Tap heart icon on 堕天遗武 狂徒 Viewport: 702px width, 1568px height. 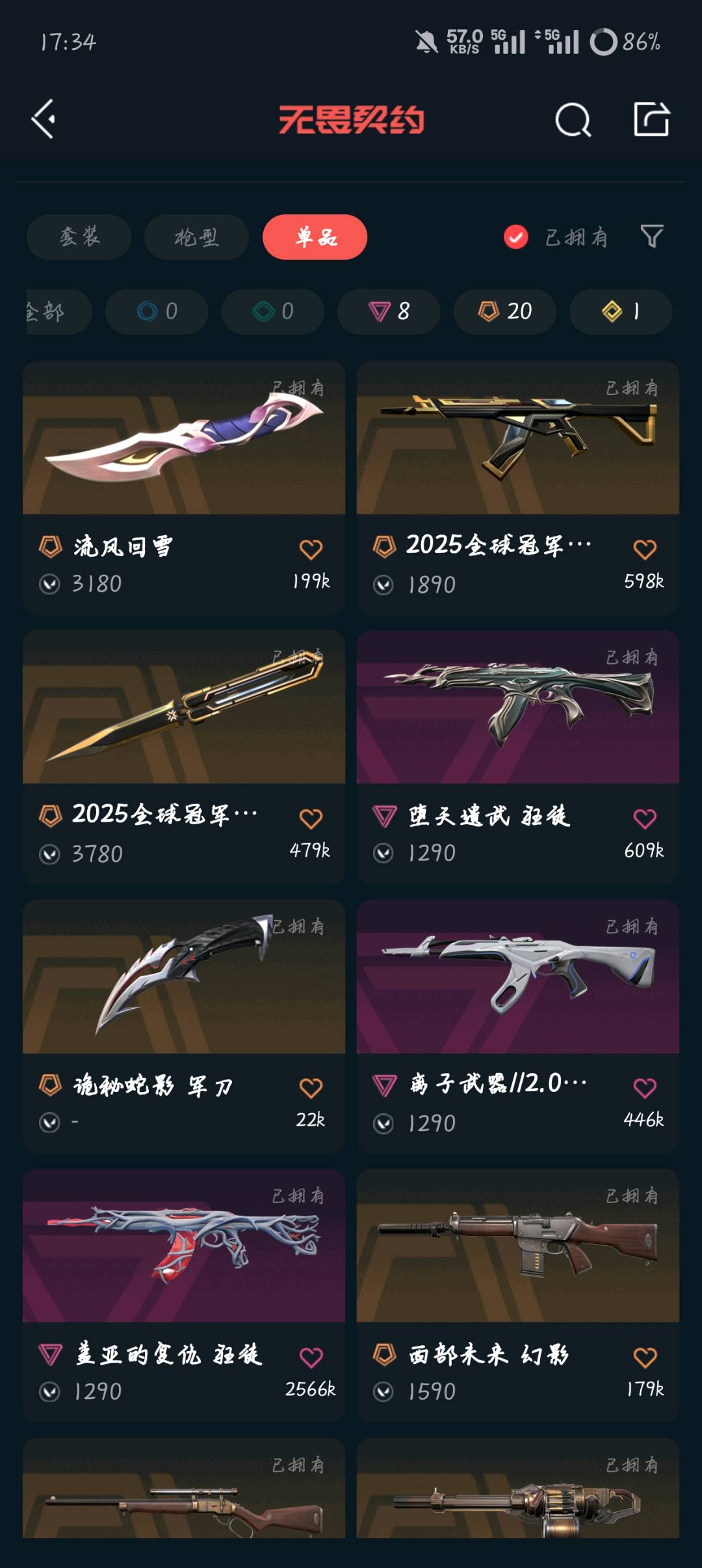pos(645,818)
